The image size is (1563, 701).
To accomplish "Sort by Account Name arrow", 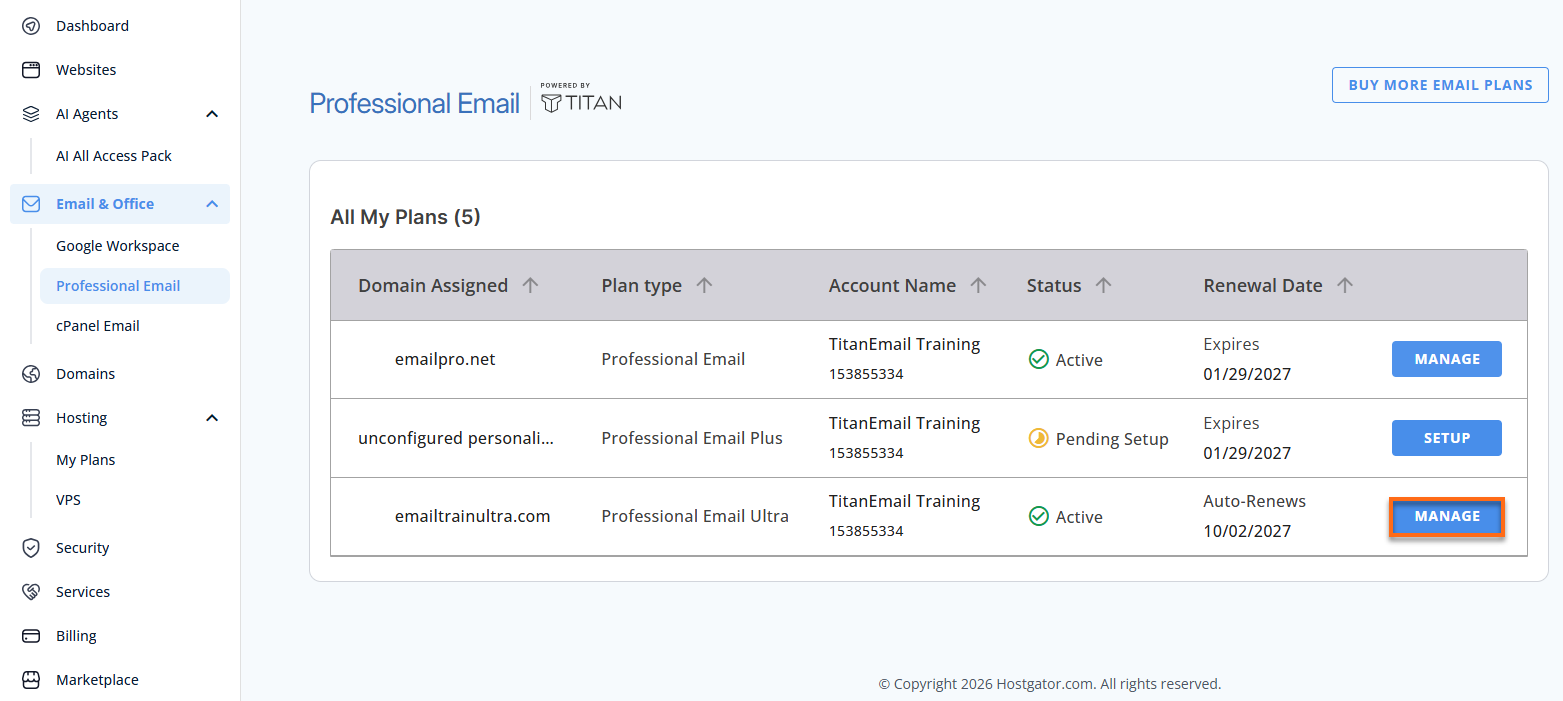I will point(979,285).
